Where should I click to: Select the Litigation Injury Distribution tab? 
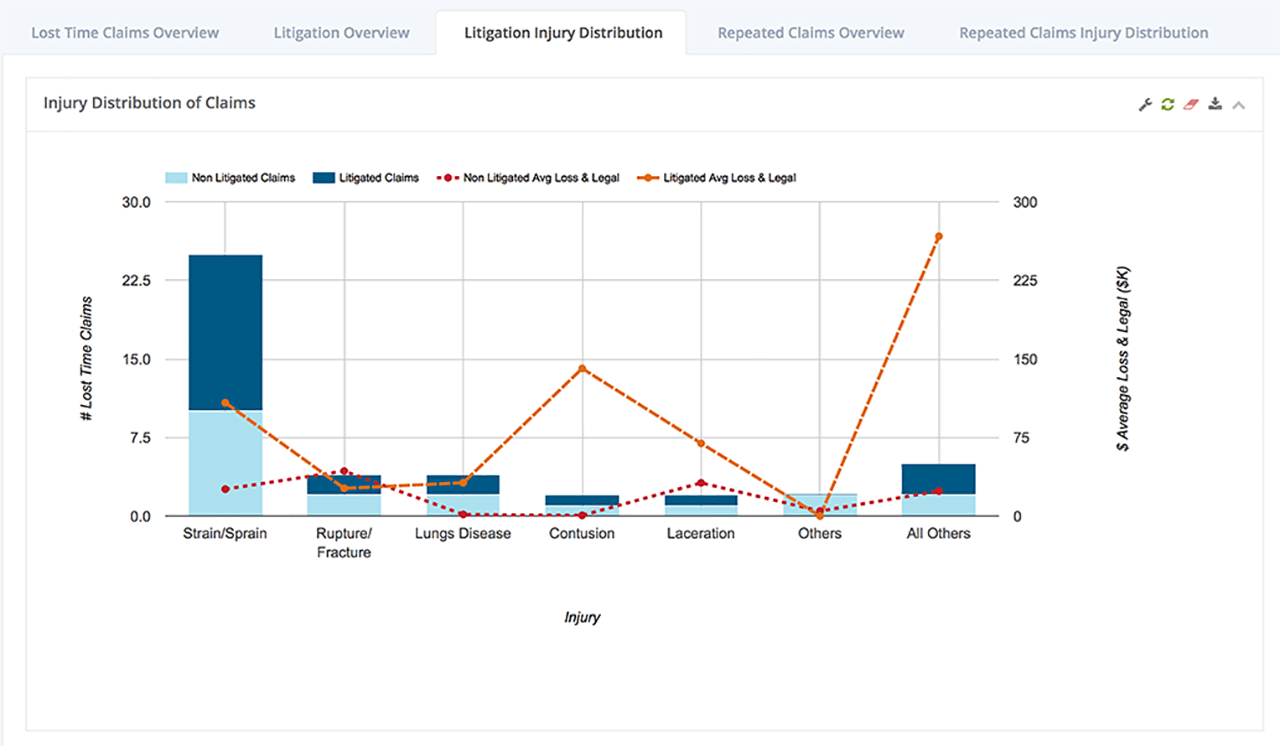pos(562,32)
